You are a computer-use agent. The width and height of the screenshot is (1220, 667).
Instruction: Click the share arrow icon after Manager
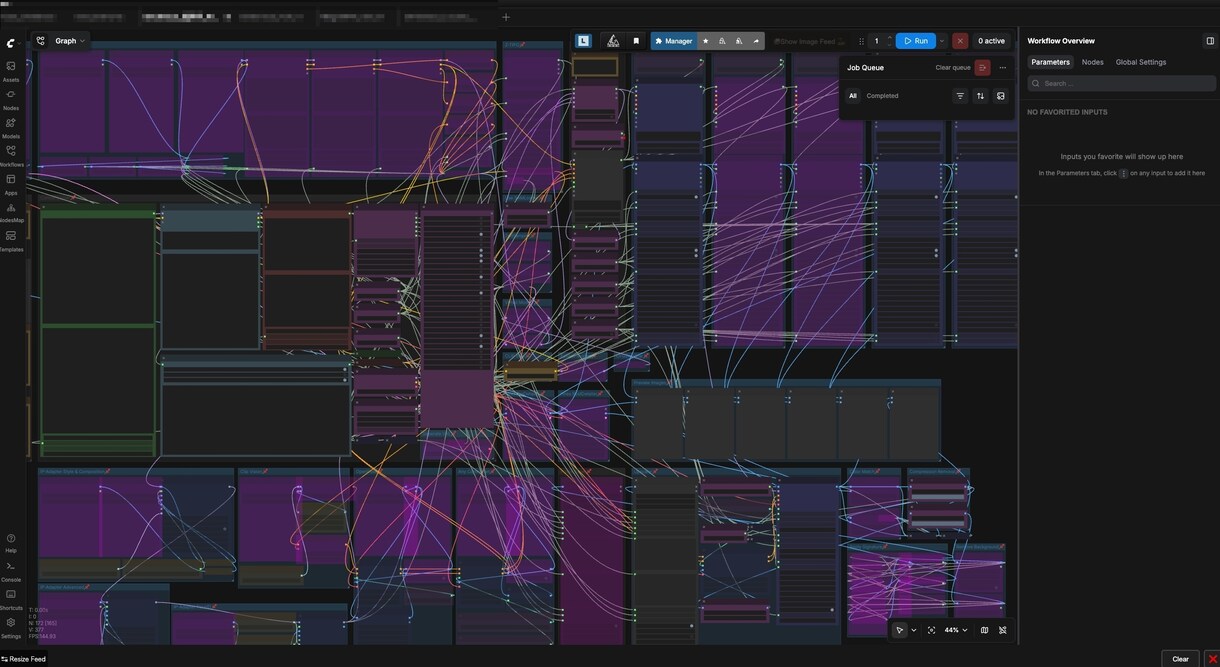click(756, 41)
